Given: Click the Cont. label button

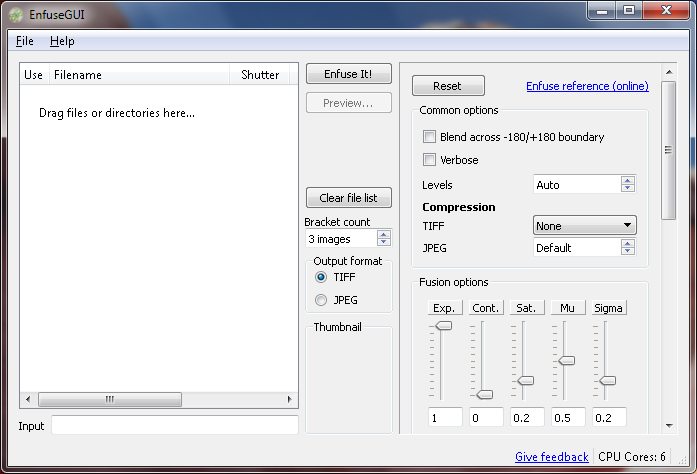Looking at the screenshot, I should (486, 308).
